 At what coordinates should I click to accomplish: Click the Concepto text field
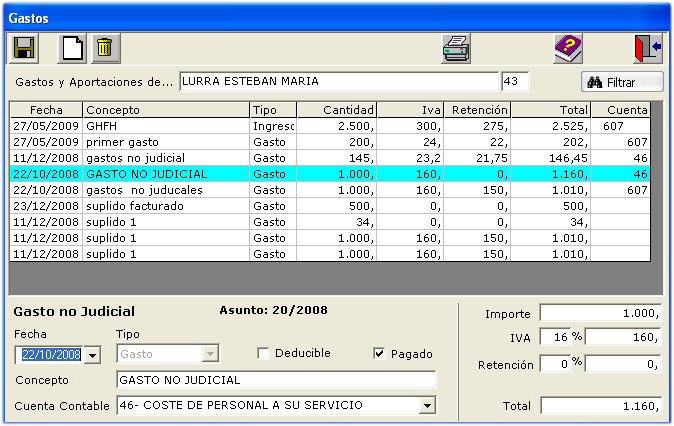tap(275, 380)
